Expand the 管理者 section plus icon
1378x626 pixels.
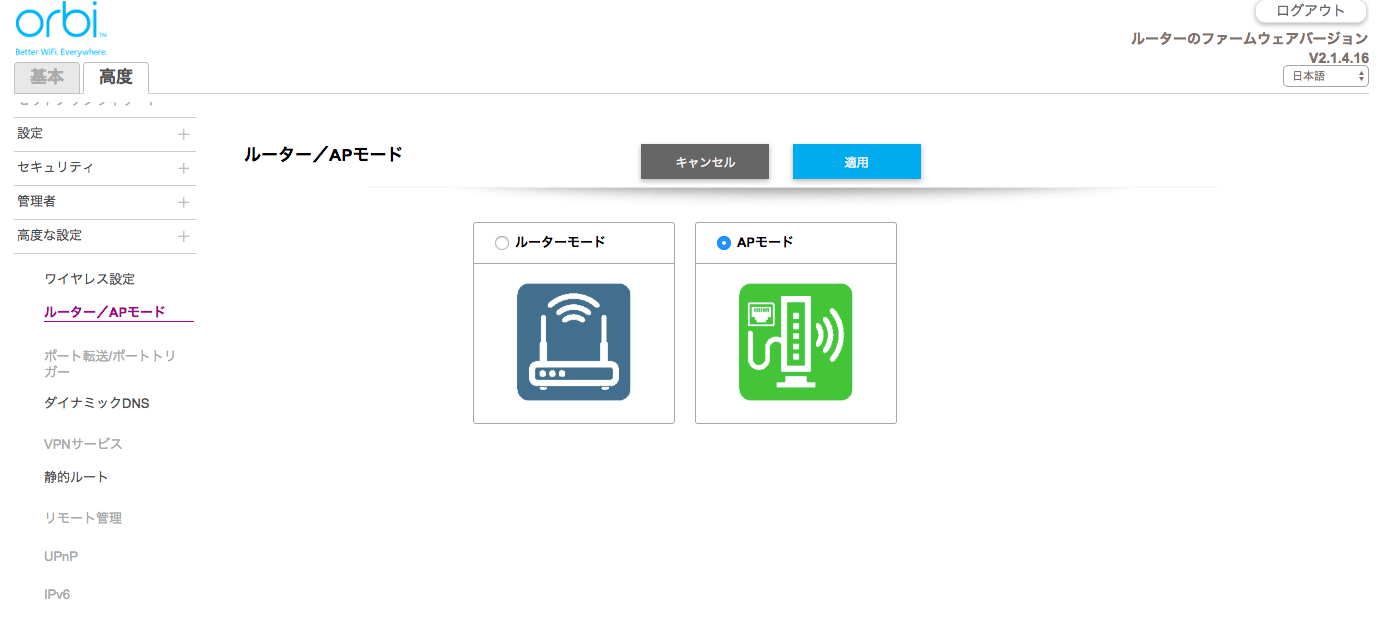(183, 202)
